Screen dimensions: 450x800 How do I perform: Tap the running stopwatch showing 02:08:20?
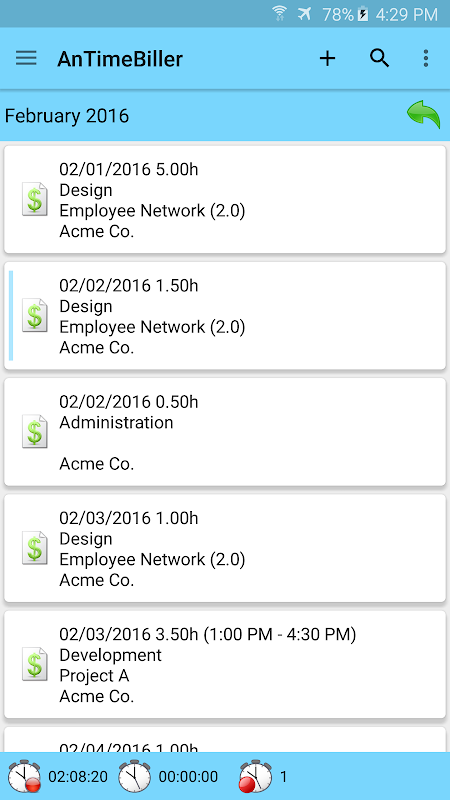point(24,776)
